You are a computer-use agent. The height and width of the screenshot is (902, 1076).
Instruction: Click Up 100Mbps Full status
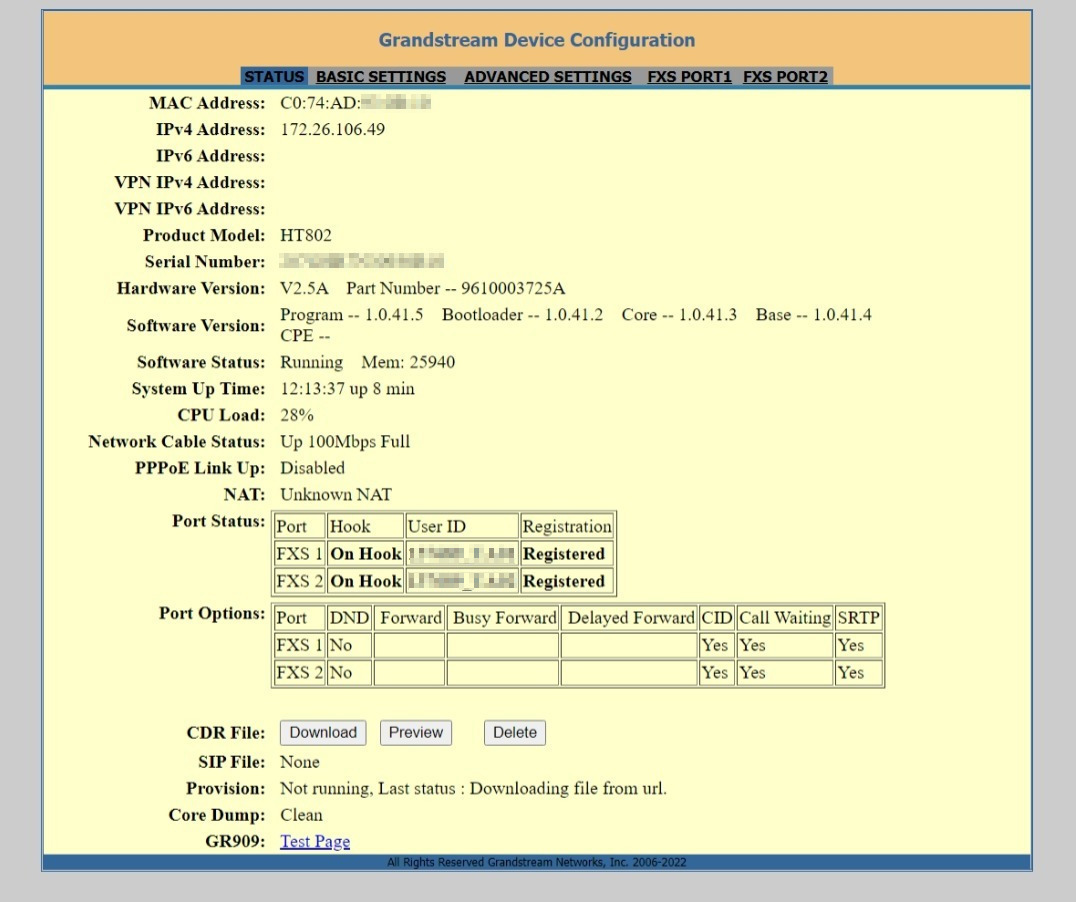[x=345, y=441]
